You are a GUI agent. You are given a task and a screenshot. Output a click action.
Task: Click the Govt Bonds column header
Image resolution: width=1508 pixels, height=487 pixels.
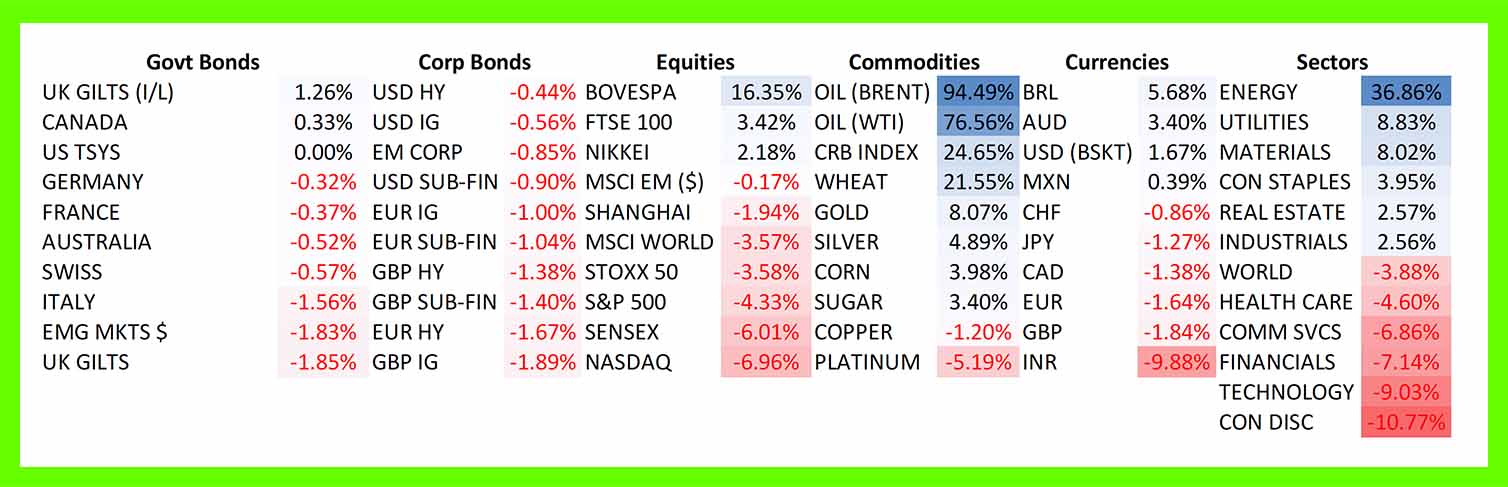click(x=203, y=62)
